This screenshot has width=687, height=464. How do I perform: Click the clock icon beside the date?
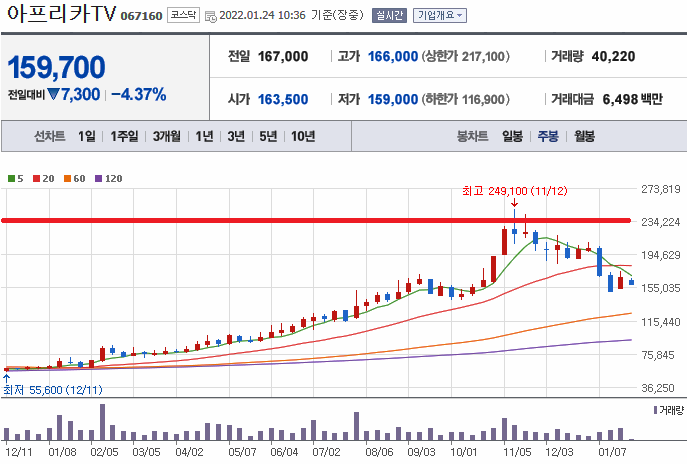(211, 17)
